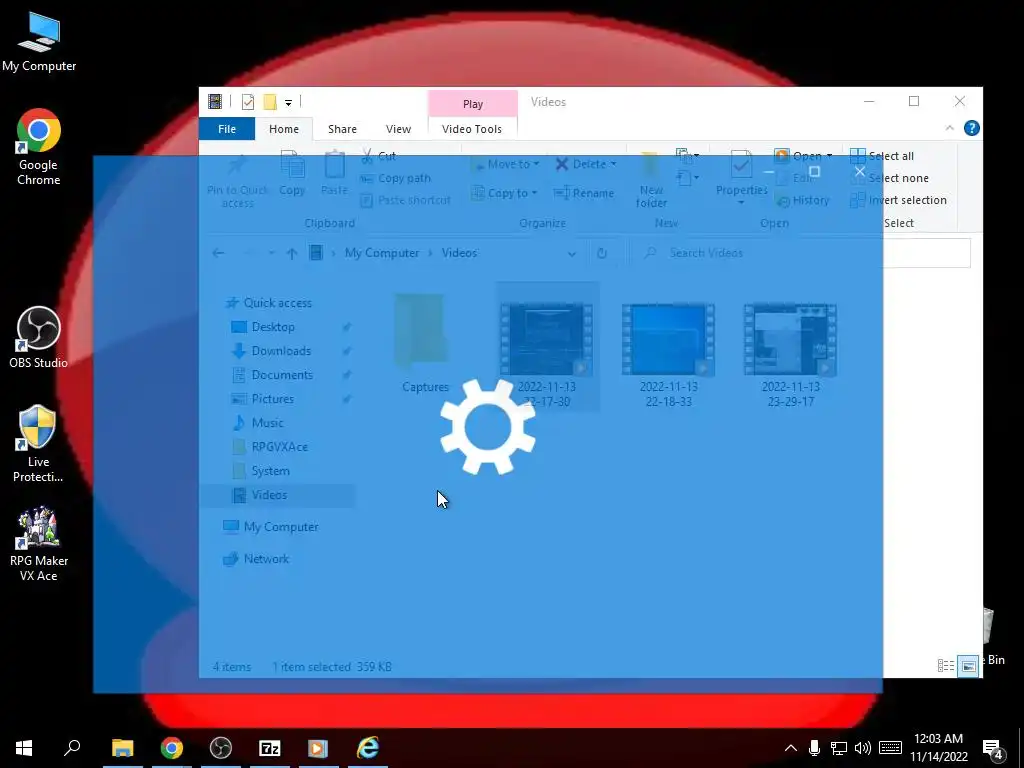Click New folder icon in title bar

point(270,102)
